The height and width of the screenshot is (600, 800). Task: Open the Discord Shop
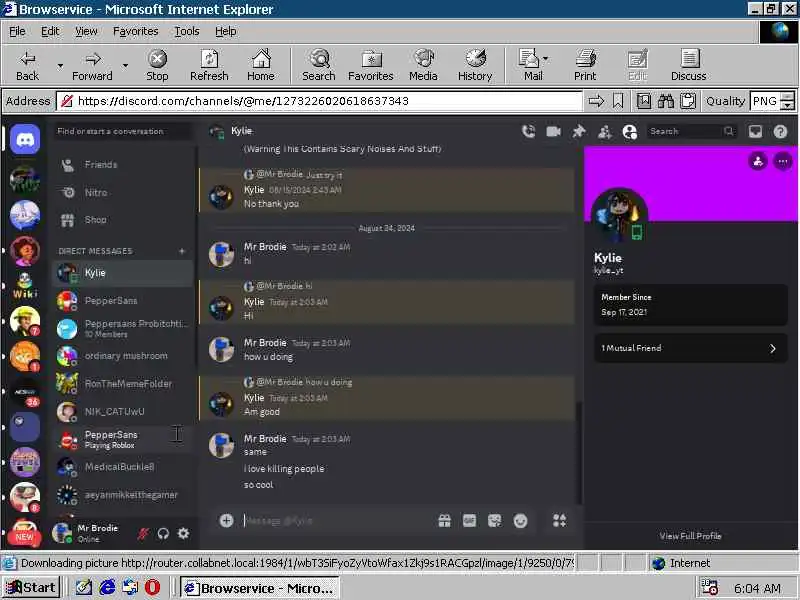coord(123,220)
